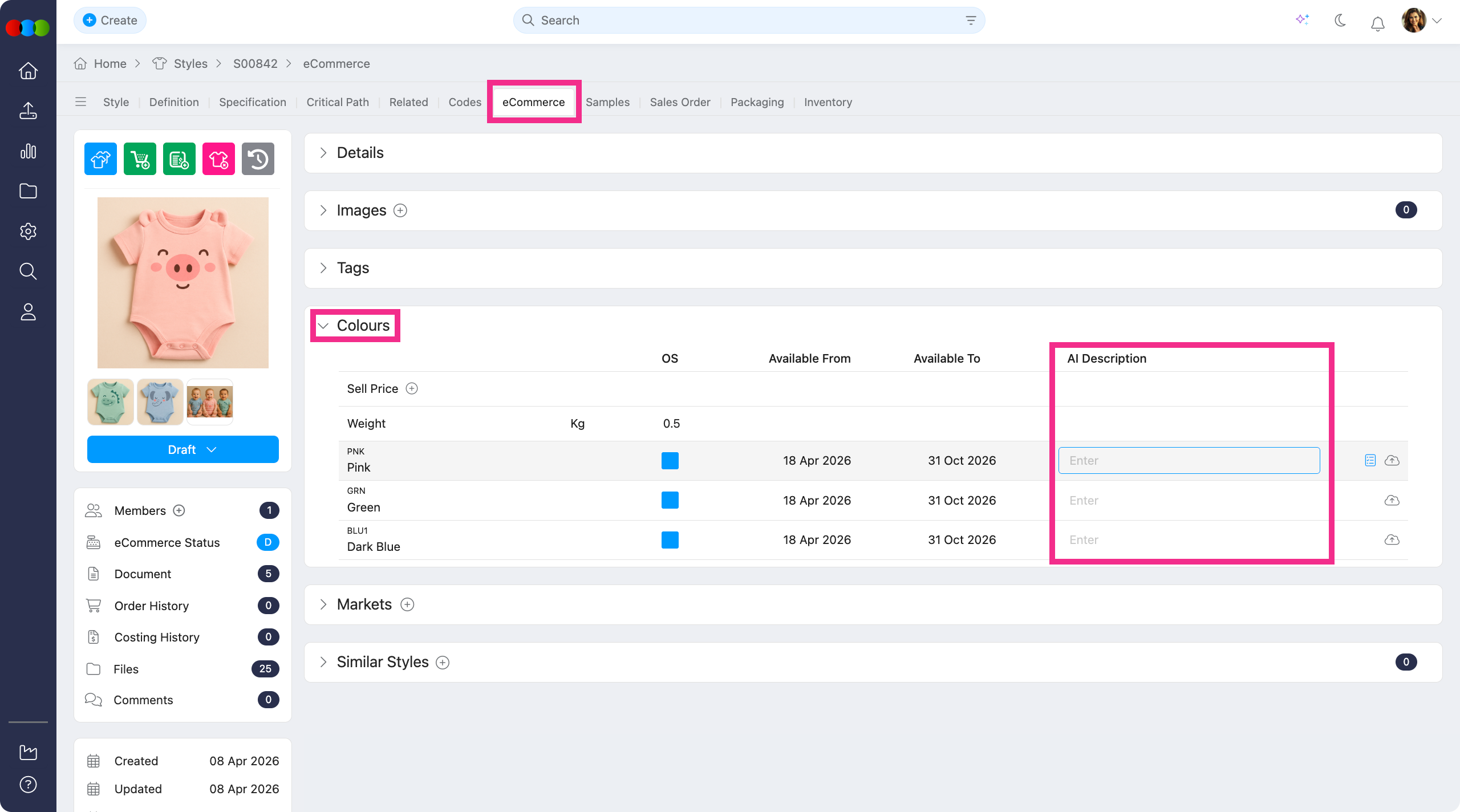Select the green bodysuit thumbnail

tap(111, 401)
